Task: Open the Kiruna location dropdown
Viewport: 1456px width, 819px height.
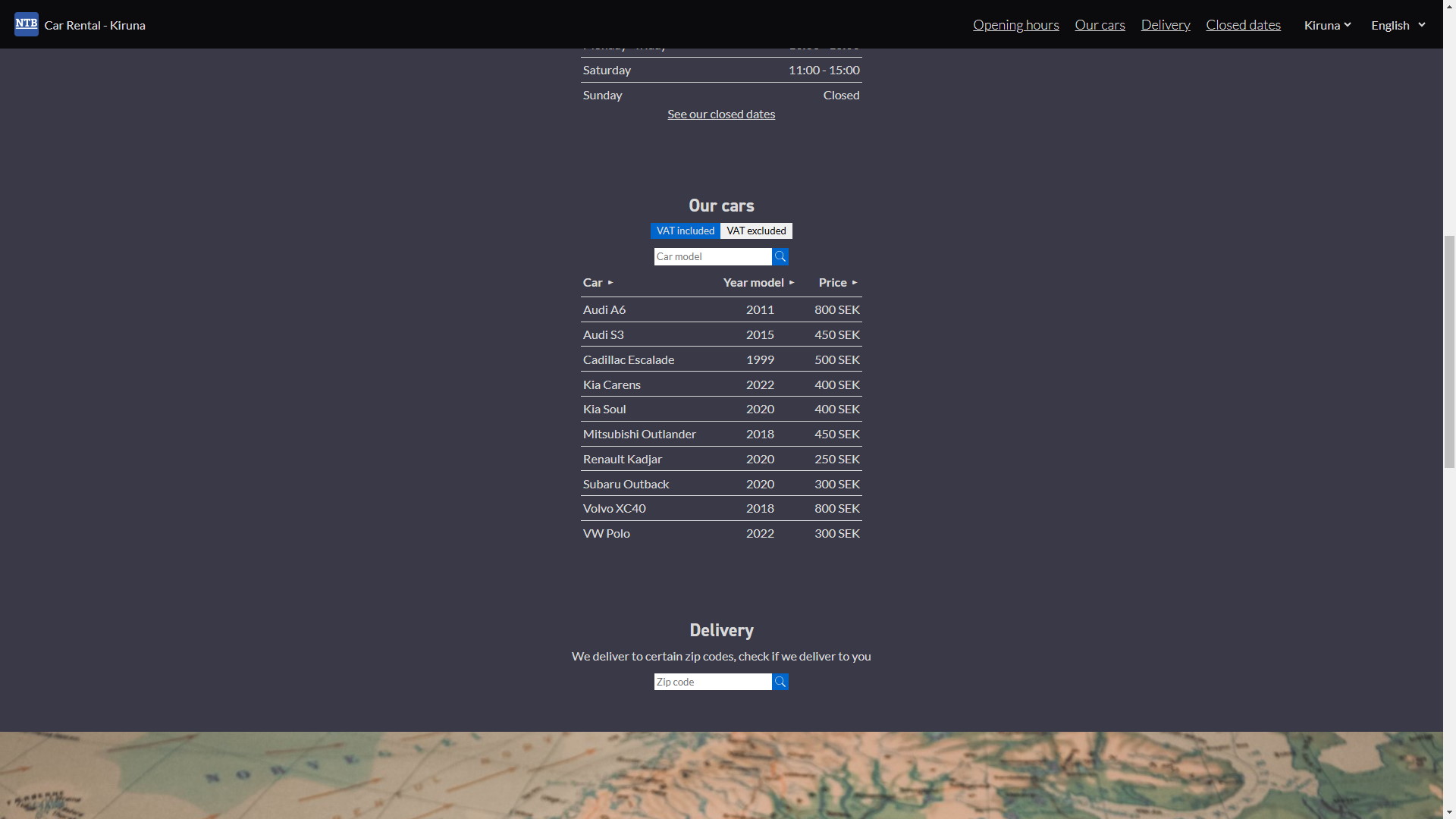Action: coord(1327,25)
